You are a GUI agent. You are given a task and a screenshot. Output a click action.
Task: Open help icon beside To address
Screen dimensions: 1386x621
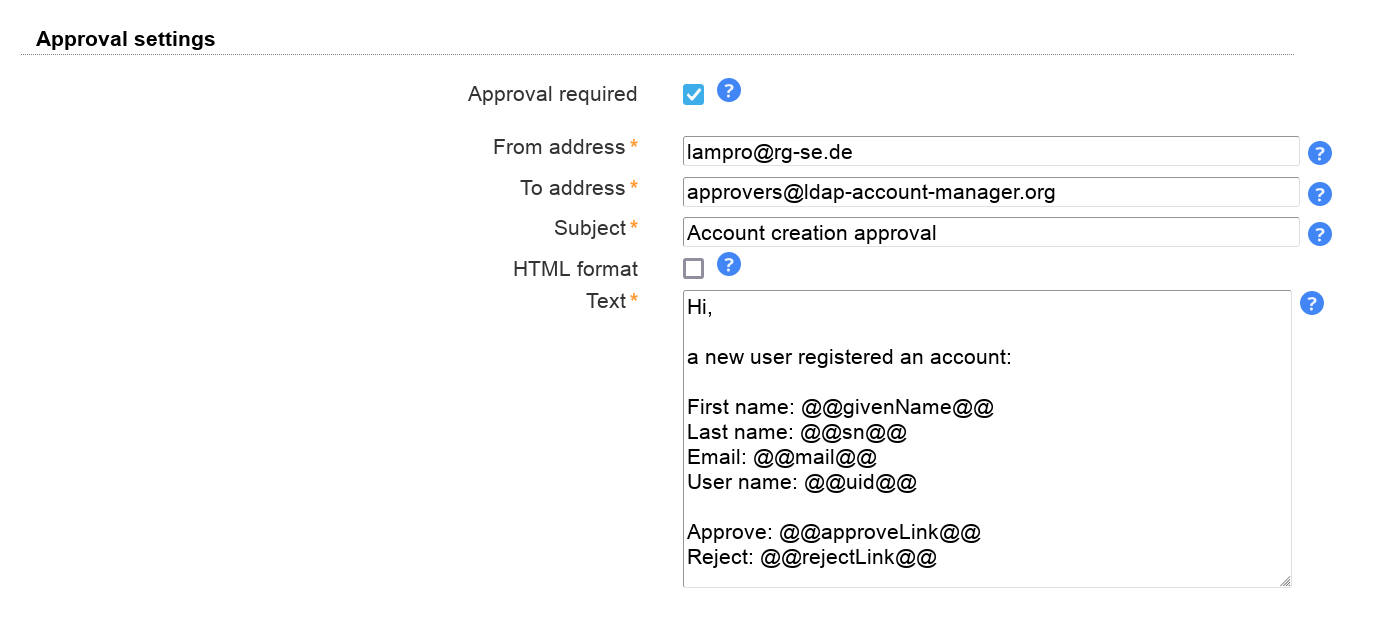coord(1319,194)
